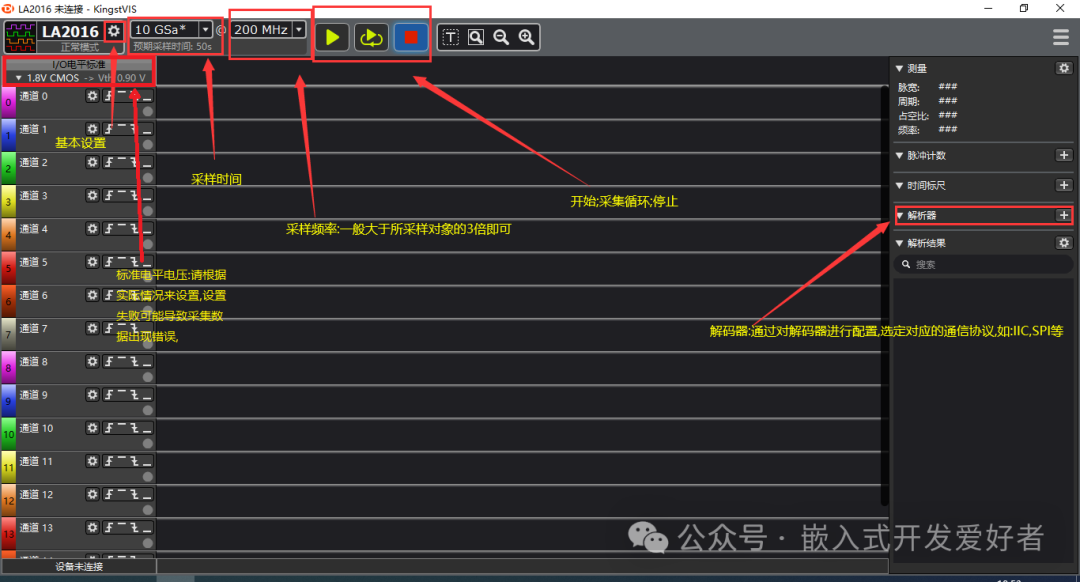1080x582 pixels.
Task: Collapse the 脉冲计数 section
Action: [899, 155]
